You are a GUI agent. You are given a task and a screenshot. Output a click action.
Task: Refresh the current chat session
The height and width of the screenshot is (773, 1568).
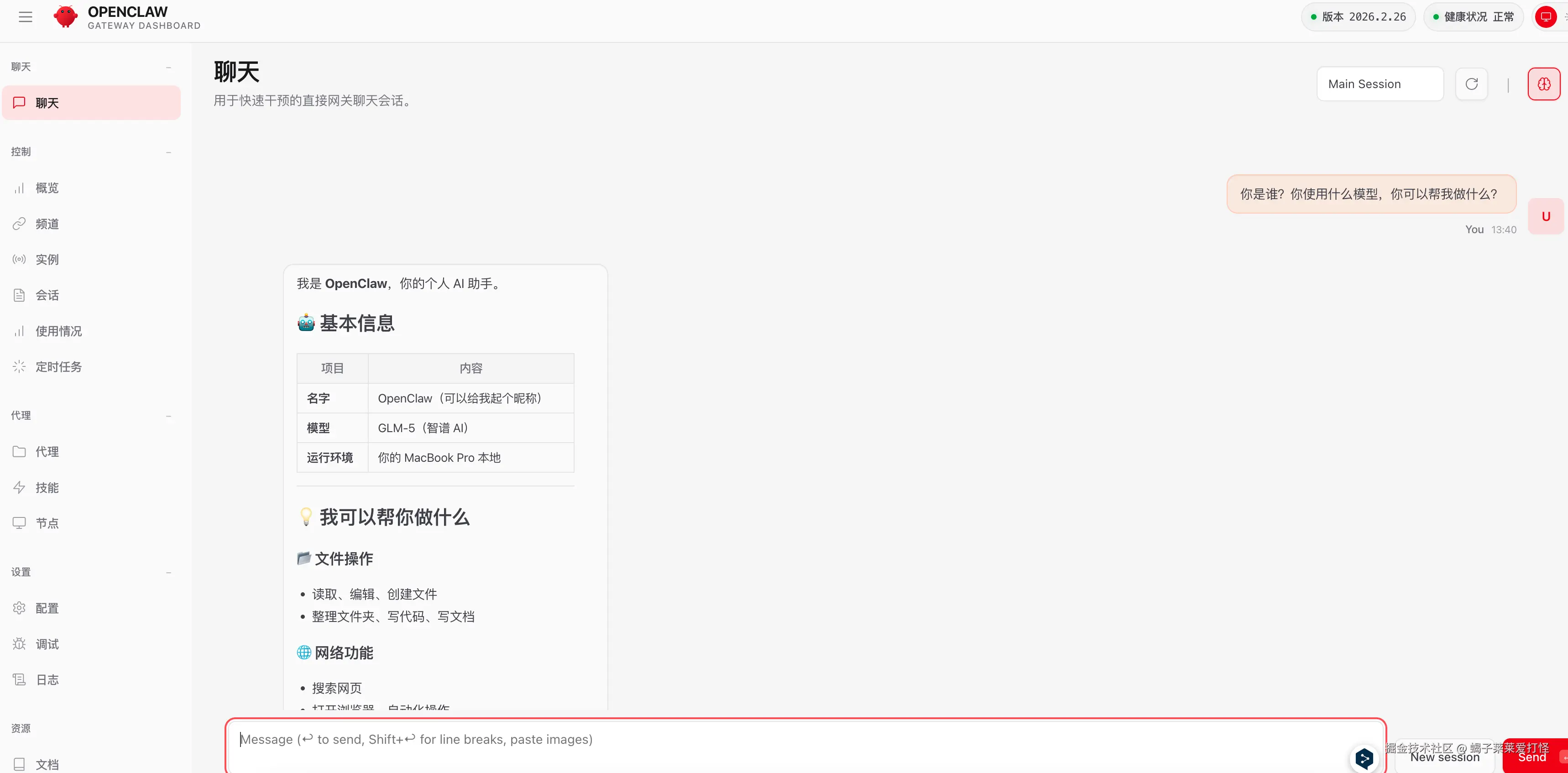[x=1472, y=84]
